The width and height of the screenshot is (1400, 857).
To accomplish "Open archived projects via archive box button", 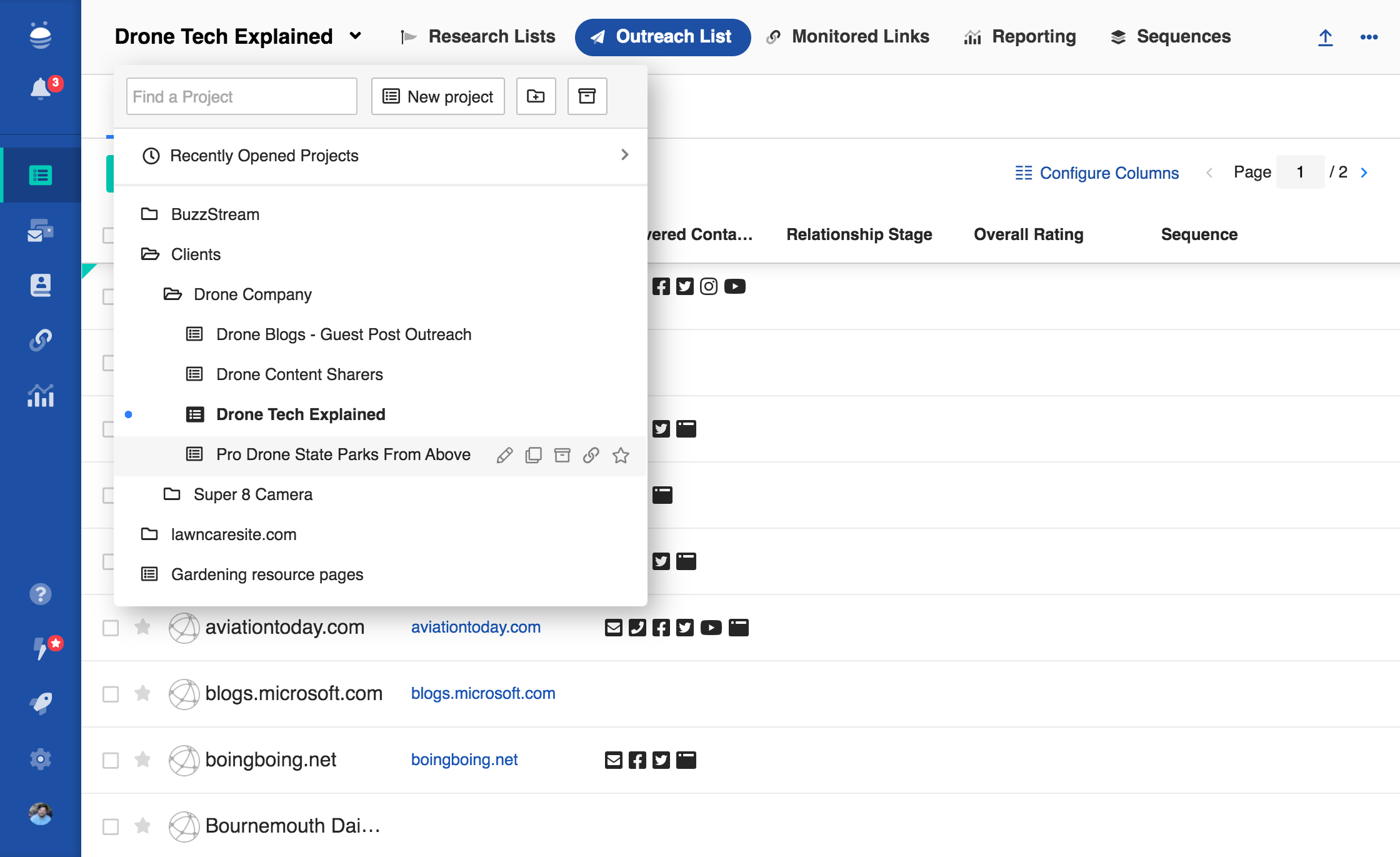I will [x=587, y=96].
